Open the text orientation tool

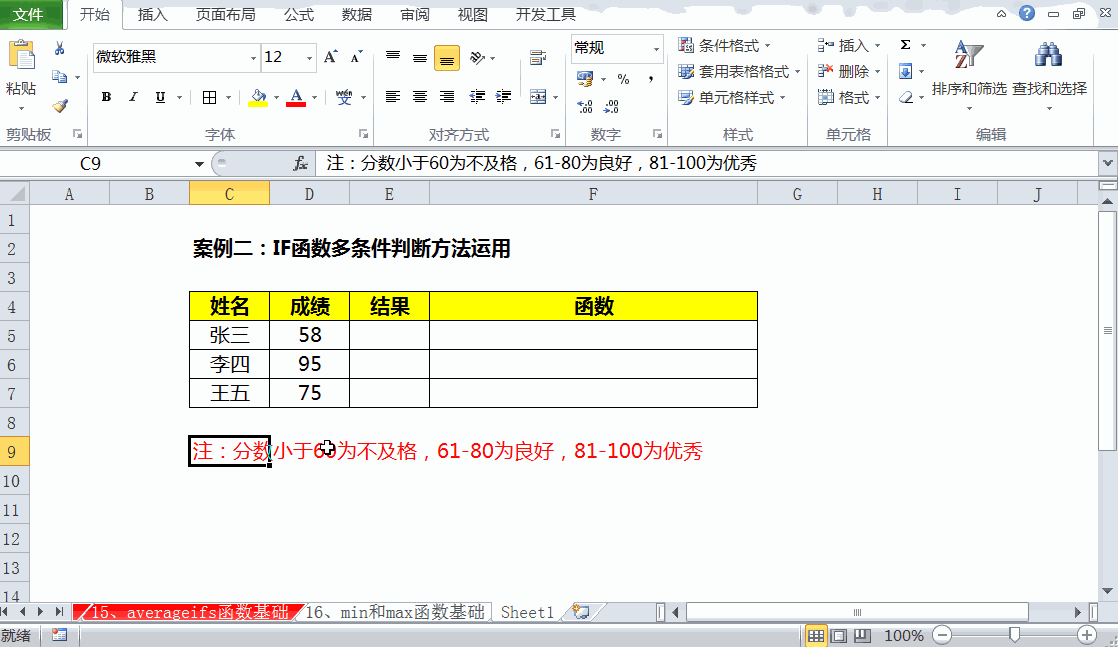[x=478, y=57]
